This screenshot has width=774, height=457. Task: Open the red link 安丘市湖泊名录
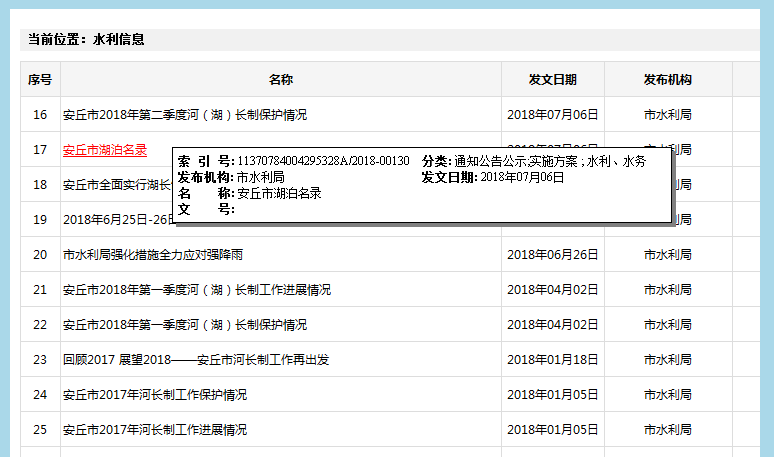pos(105,150)
